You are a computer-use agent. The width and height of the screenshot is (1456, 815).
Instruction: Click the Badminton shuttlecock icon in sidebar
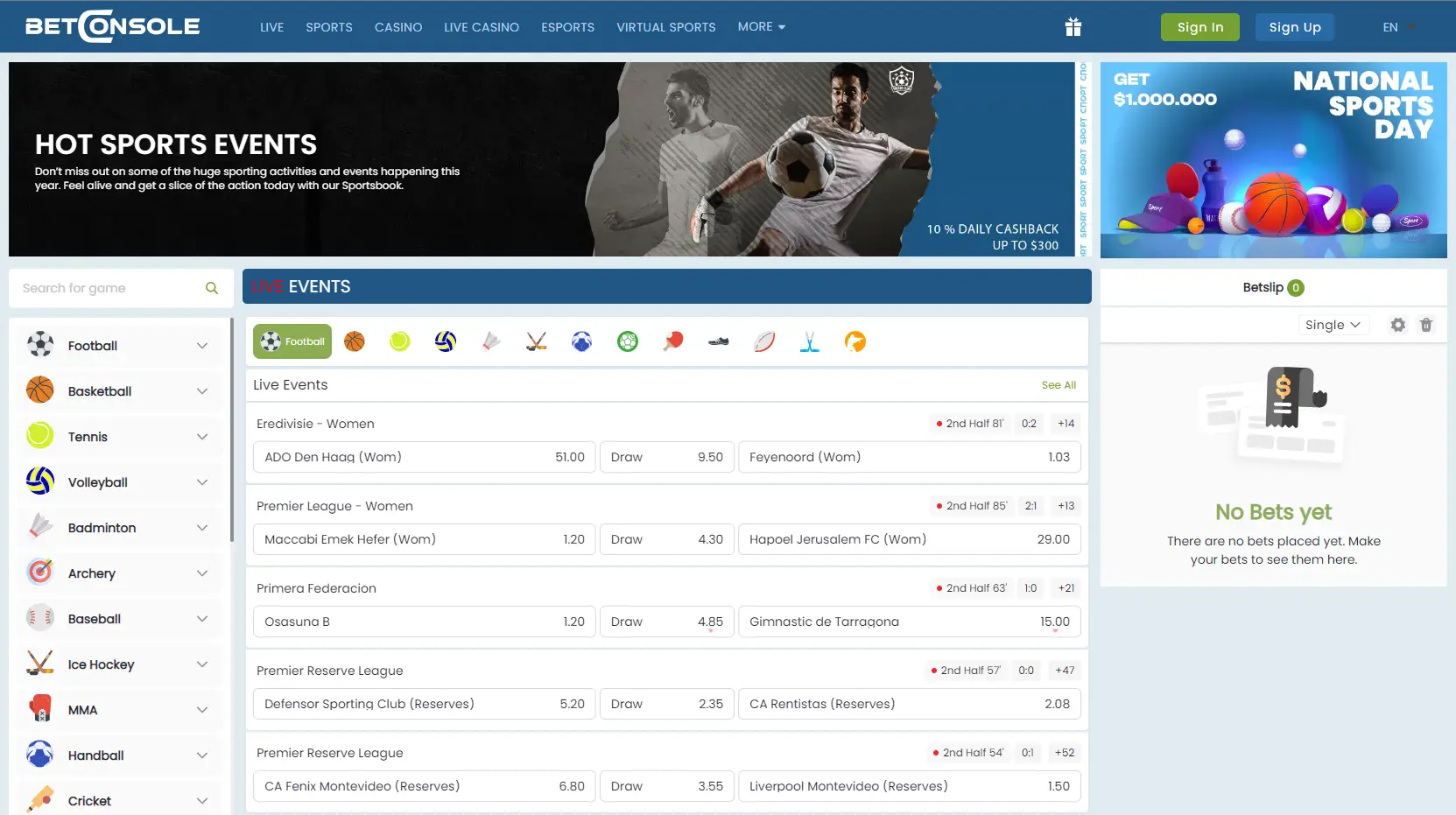coord(40,527)
